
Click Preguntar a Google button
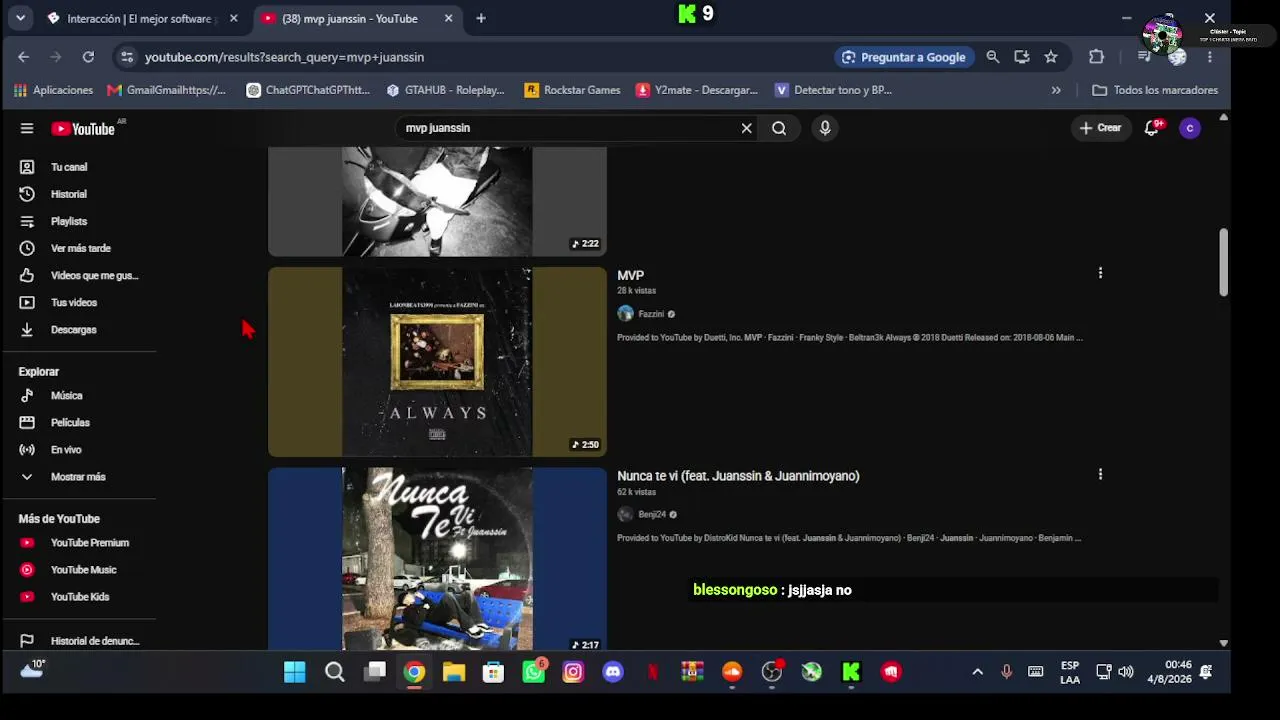[x=904, y=57]
